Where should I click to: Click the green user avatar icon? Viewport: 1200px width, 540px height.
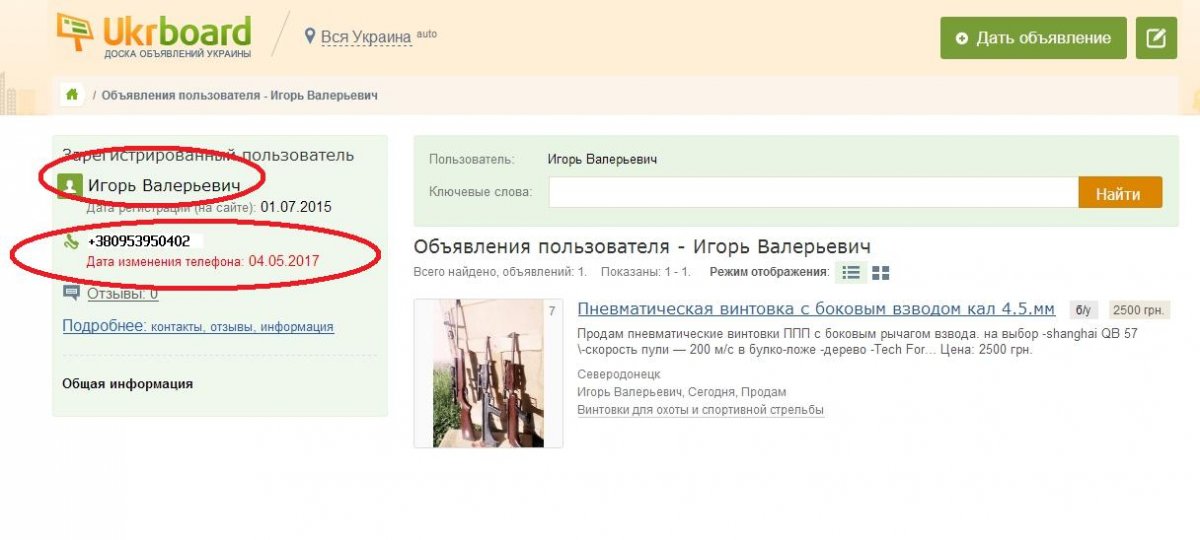[x=70, y=186]
